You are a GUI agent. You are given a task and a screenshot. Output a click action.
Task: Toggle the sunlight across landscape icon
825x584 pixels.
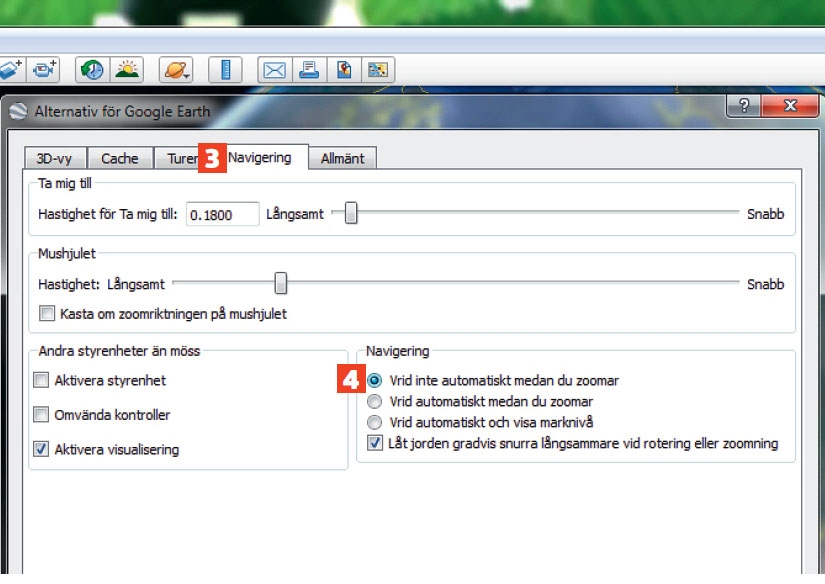coord(127,70)
